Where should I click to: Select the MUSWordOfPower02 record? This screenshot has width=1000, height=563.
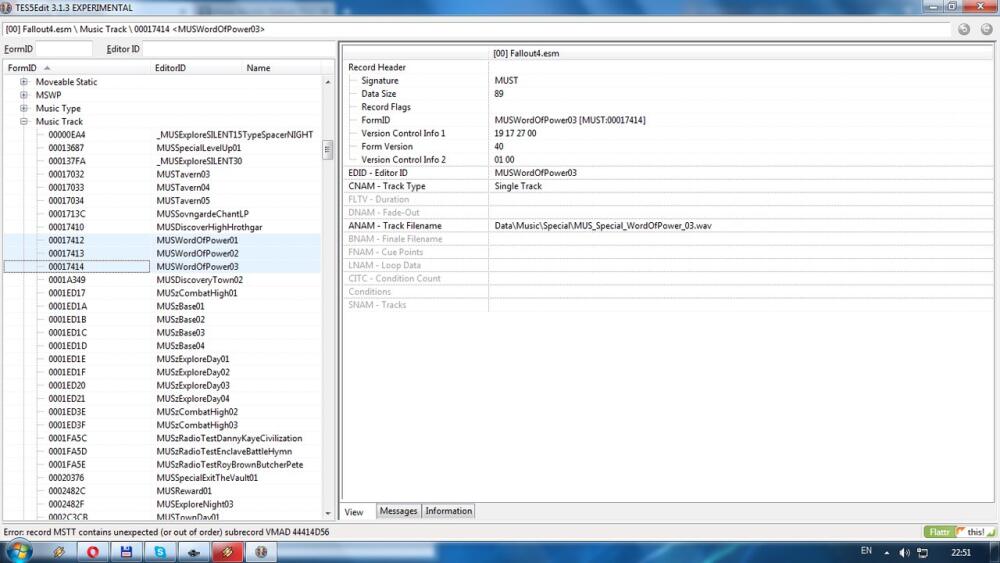tap(197, 253)
